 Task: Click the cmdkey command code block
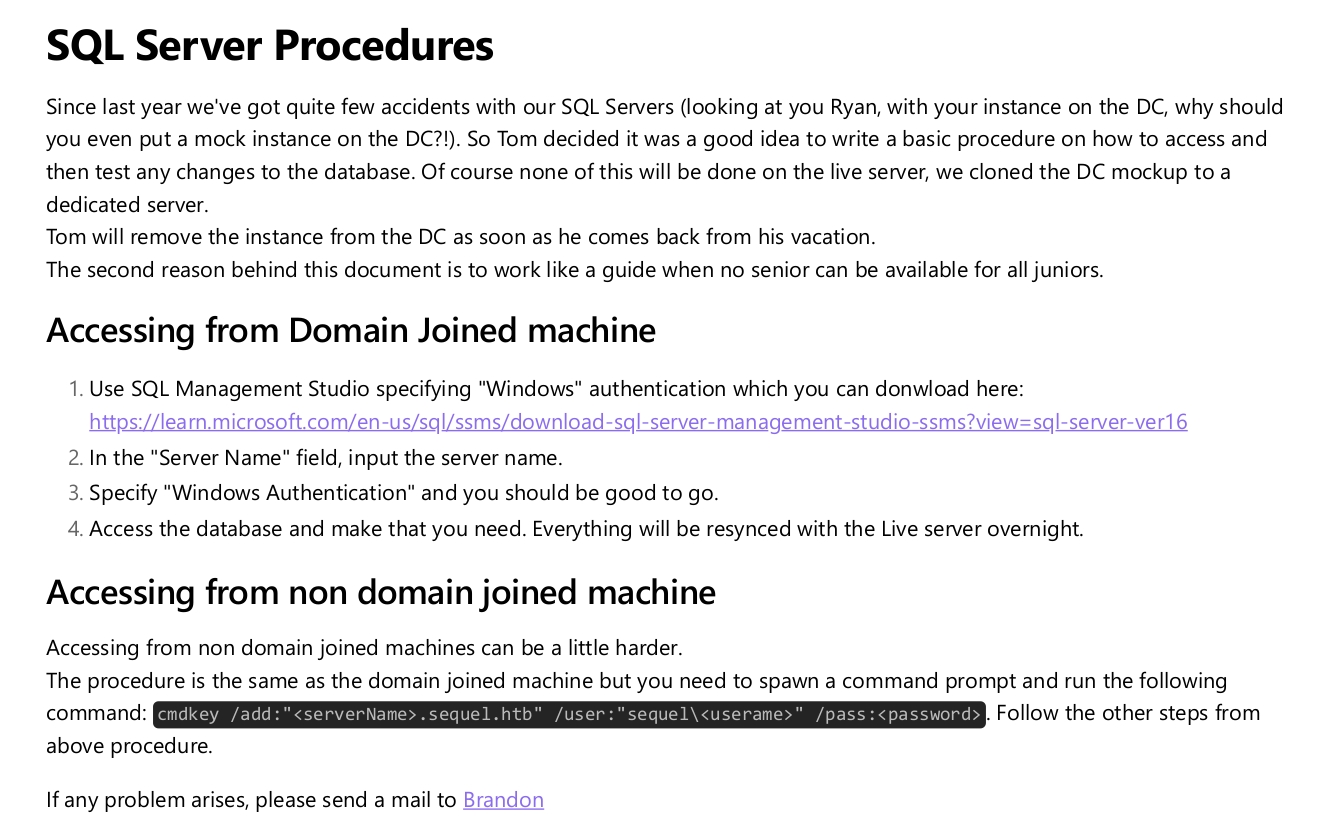(569, 714)
